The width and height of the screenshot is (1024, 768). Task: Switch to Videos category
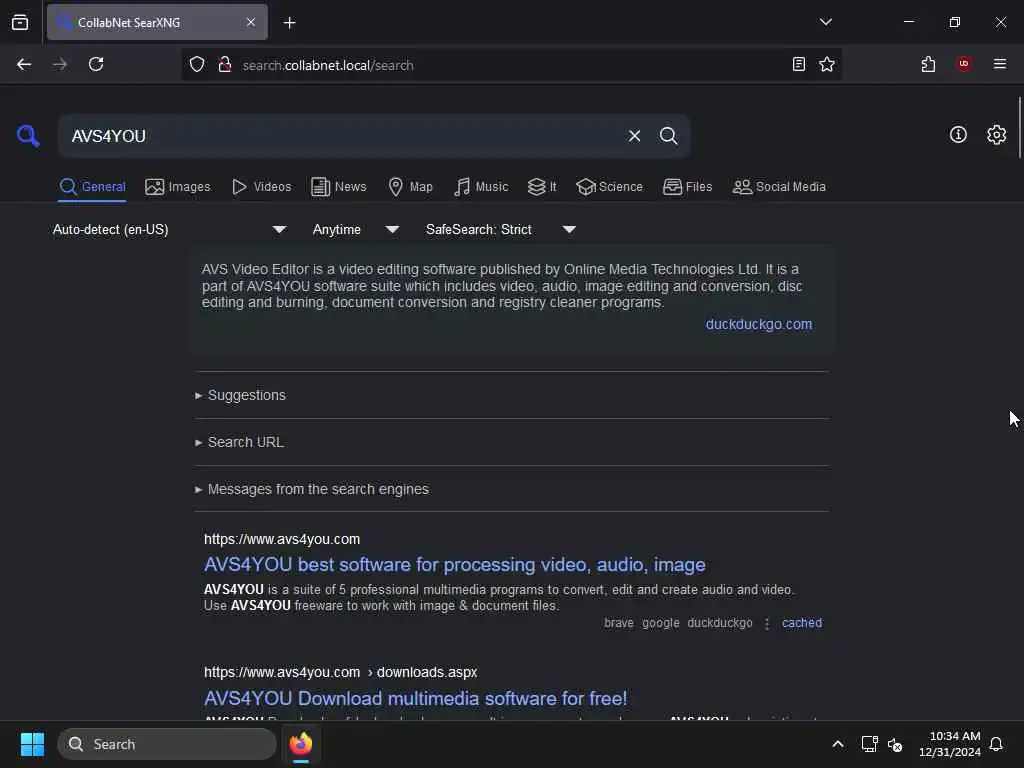(261, 187)
